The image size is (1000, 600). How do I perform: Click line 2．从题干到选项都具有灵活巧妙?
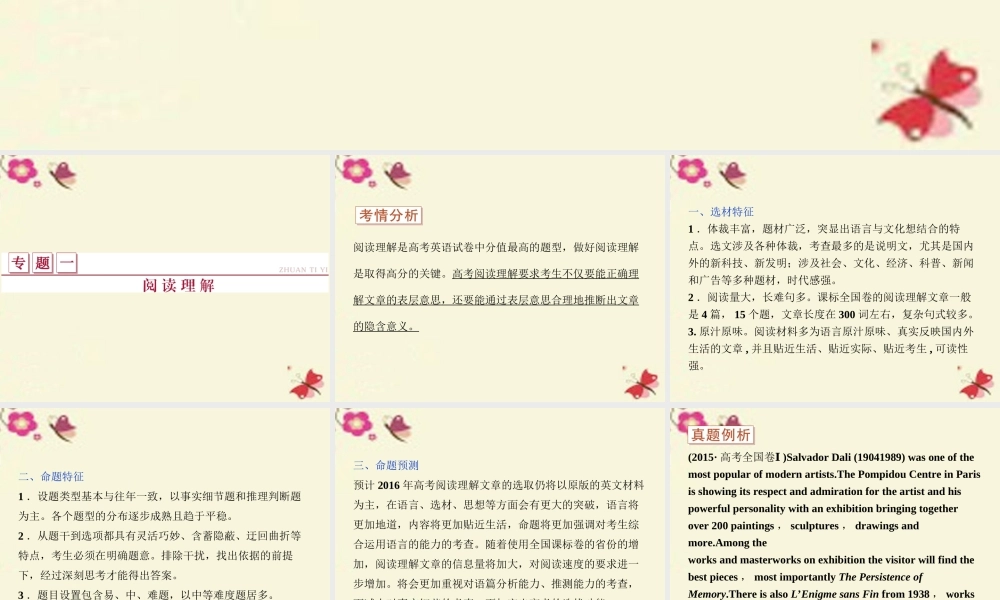point(159,536)
